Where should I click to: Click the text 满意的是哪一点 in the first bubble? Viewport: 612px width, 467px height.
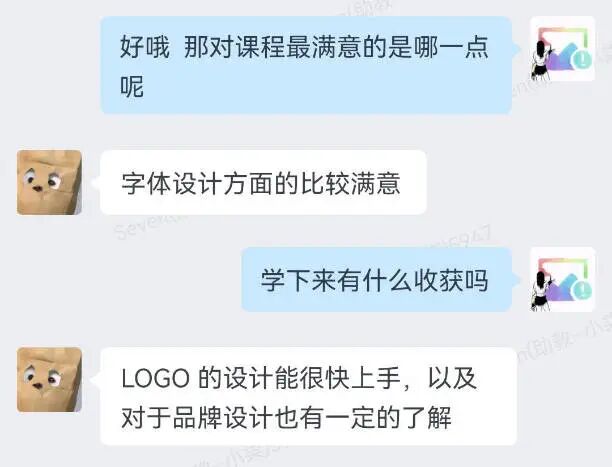pos(400,47)
